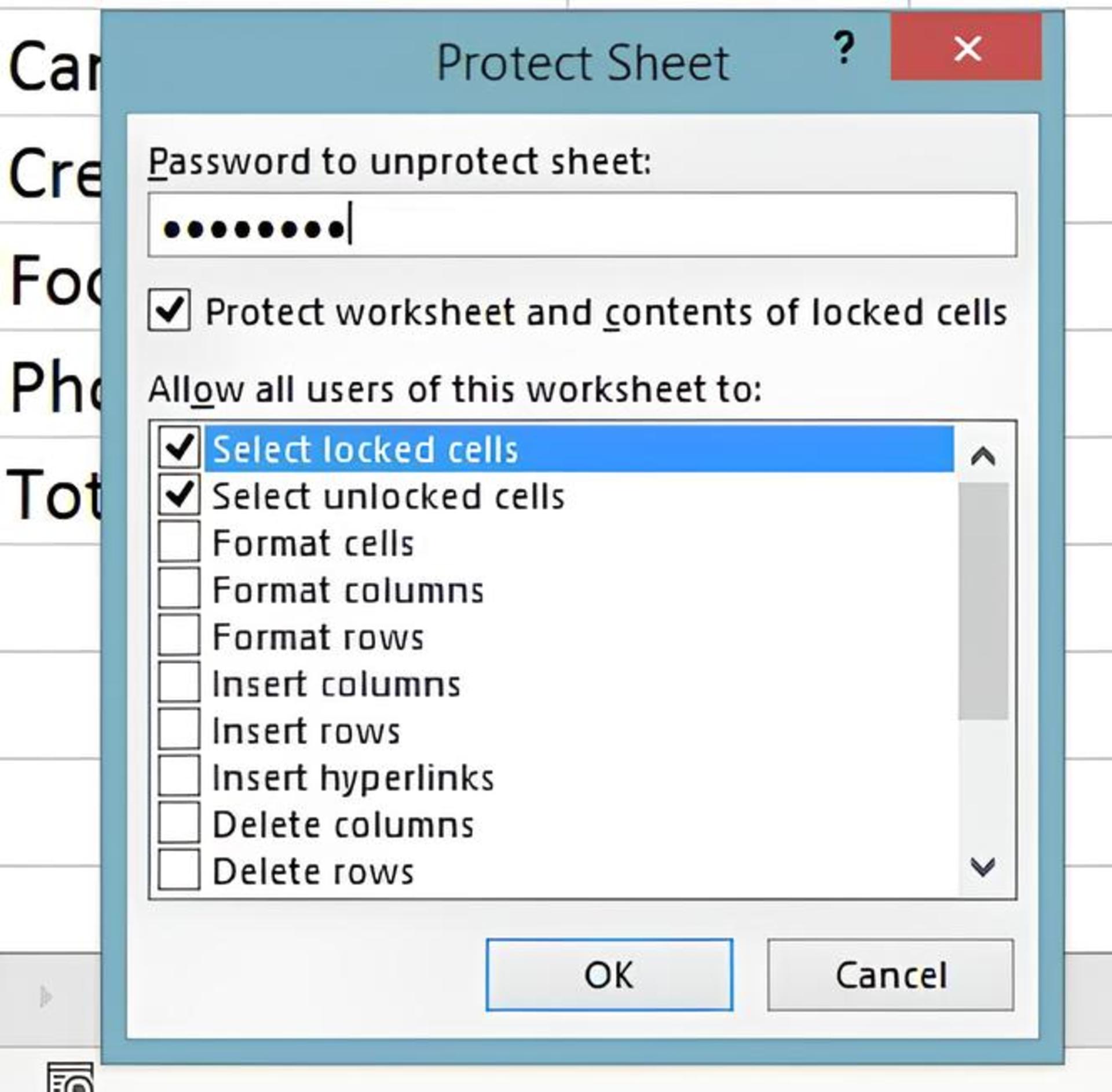
Task: Click the help question mark icon
Action: tap(844, 48)
